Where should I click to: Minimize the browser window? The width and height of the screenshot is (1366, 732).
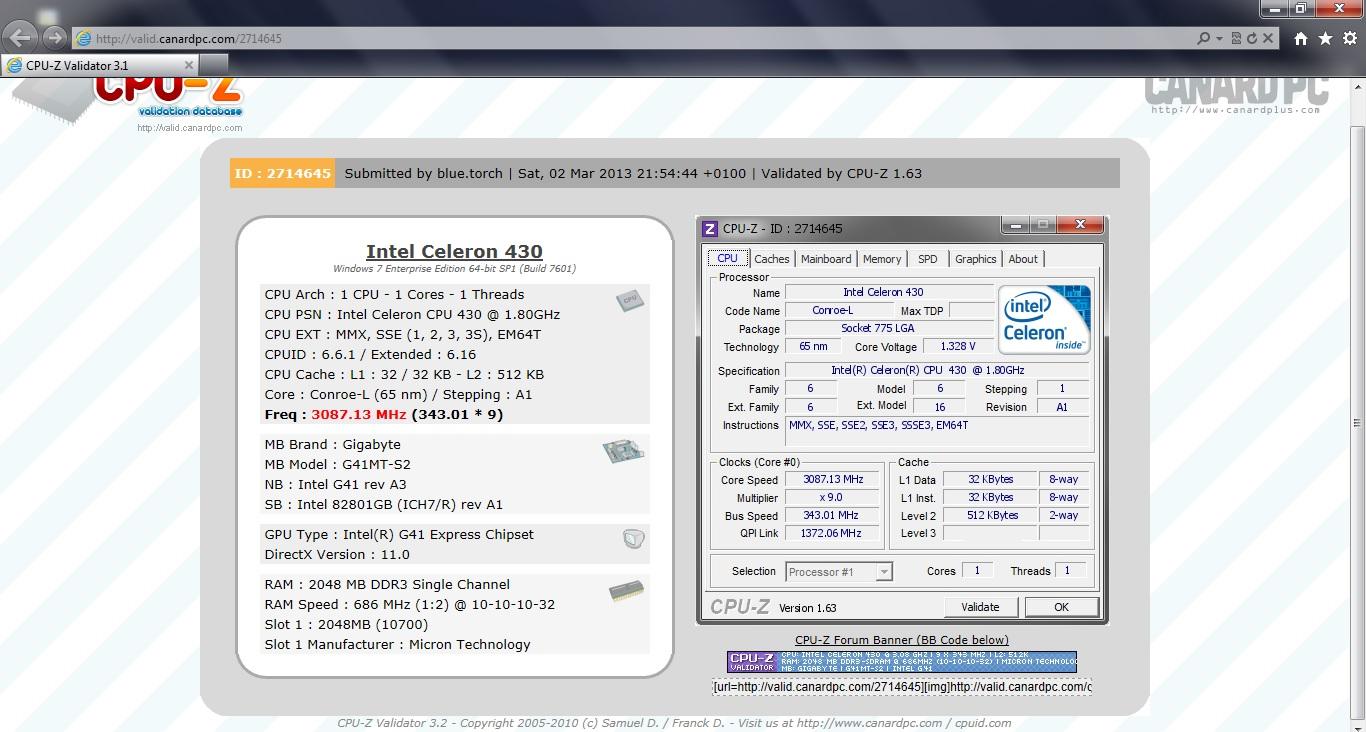1275,8
